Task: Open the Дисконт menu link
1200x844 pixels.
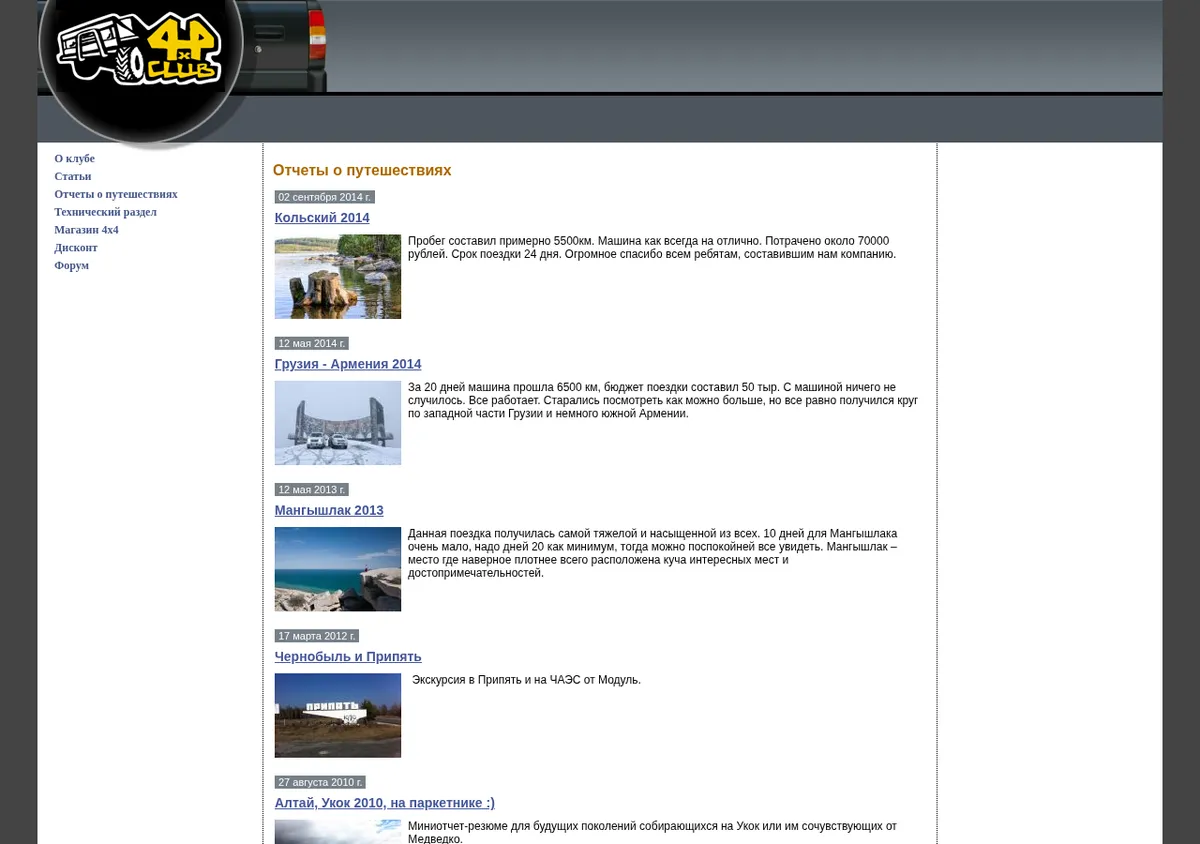Action: tap(76, 248)
